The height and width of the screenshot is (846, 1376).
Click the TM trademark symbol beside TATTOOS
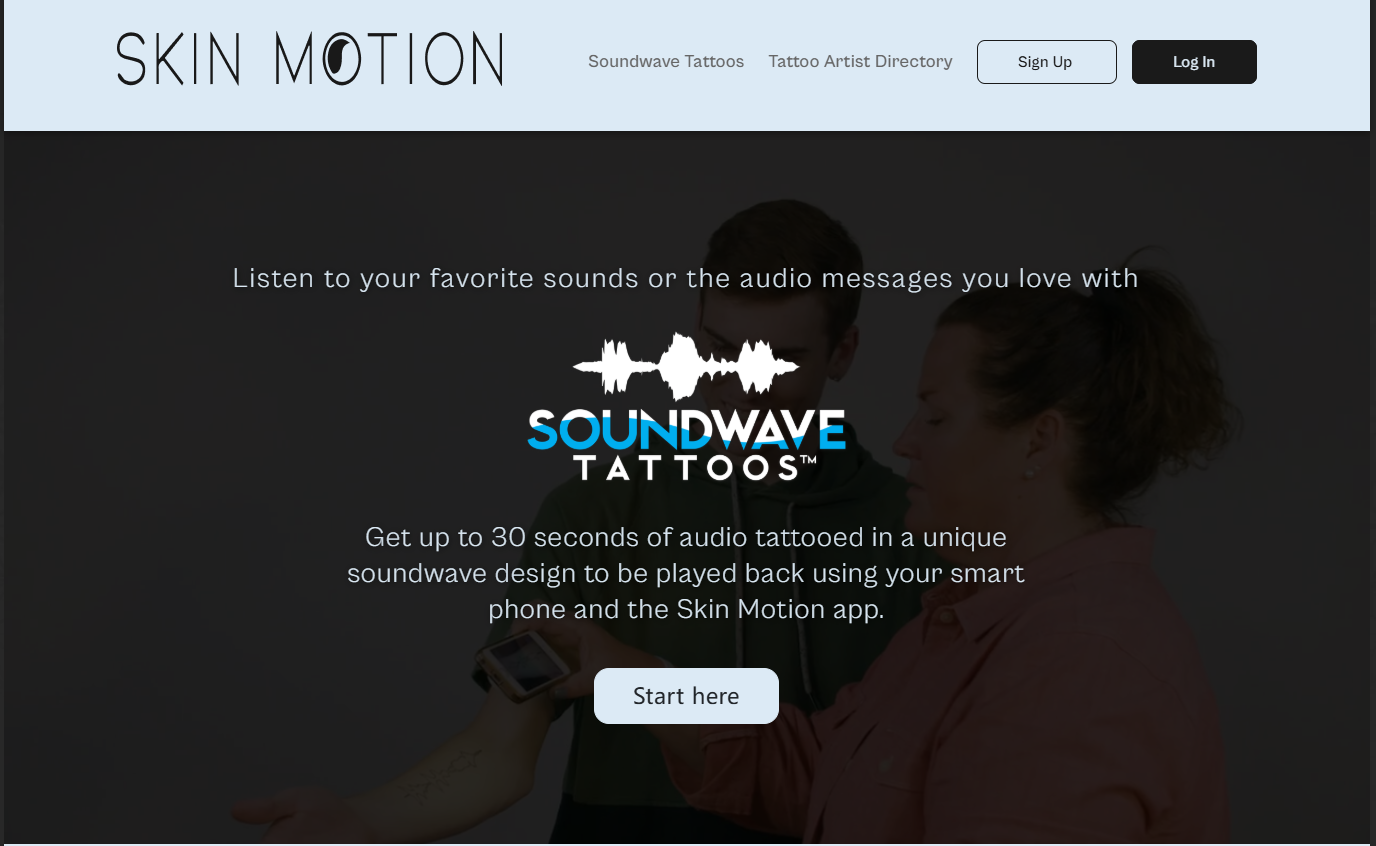pos(809,461)
